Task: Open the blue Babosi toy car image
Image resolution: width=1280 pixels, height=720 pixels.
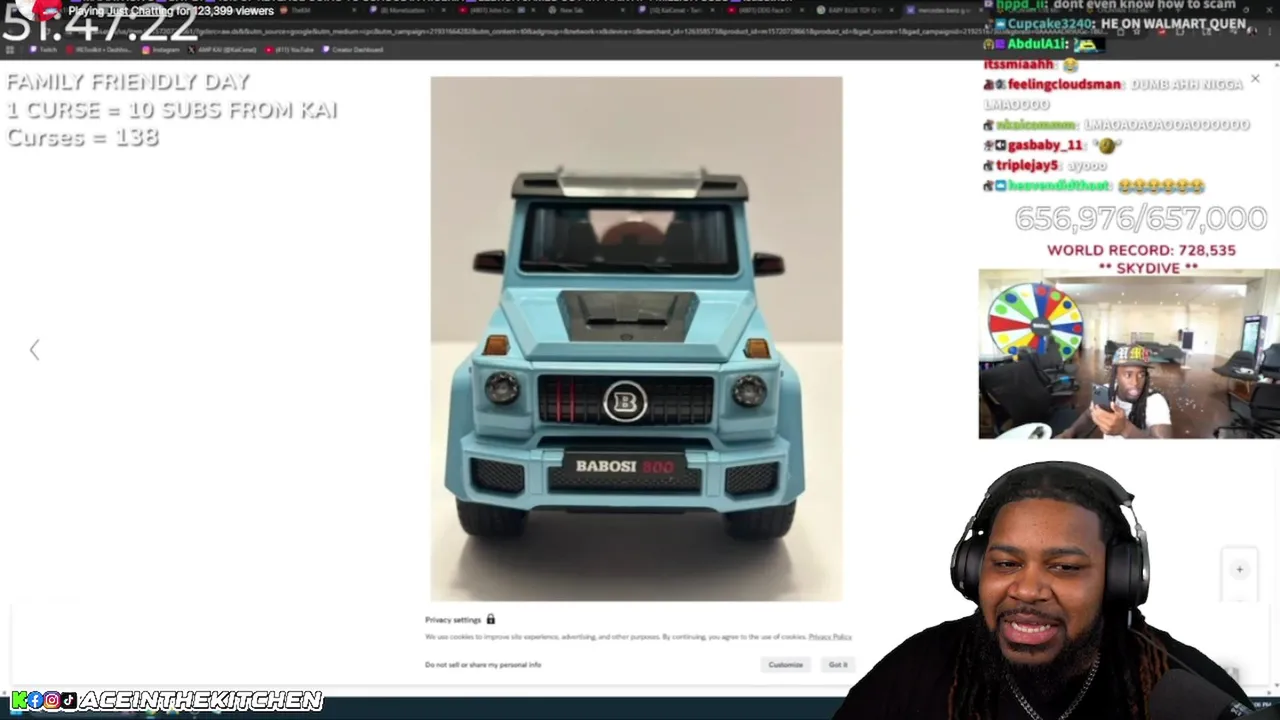Action: point(636,339)
